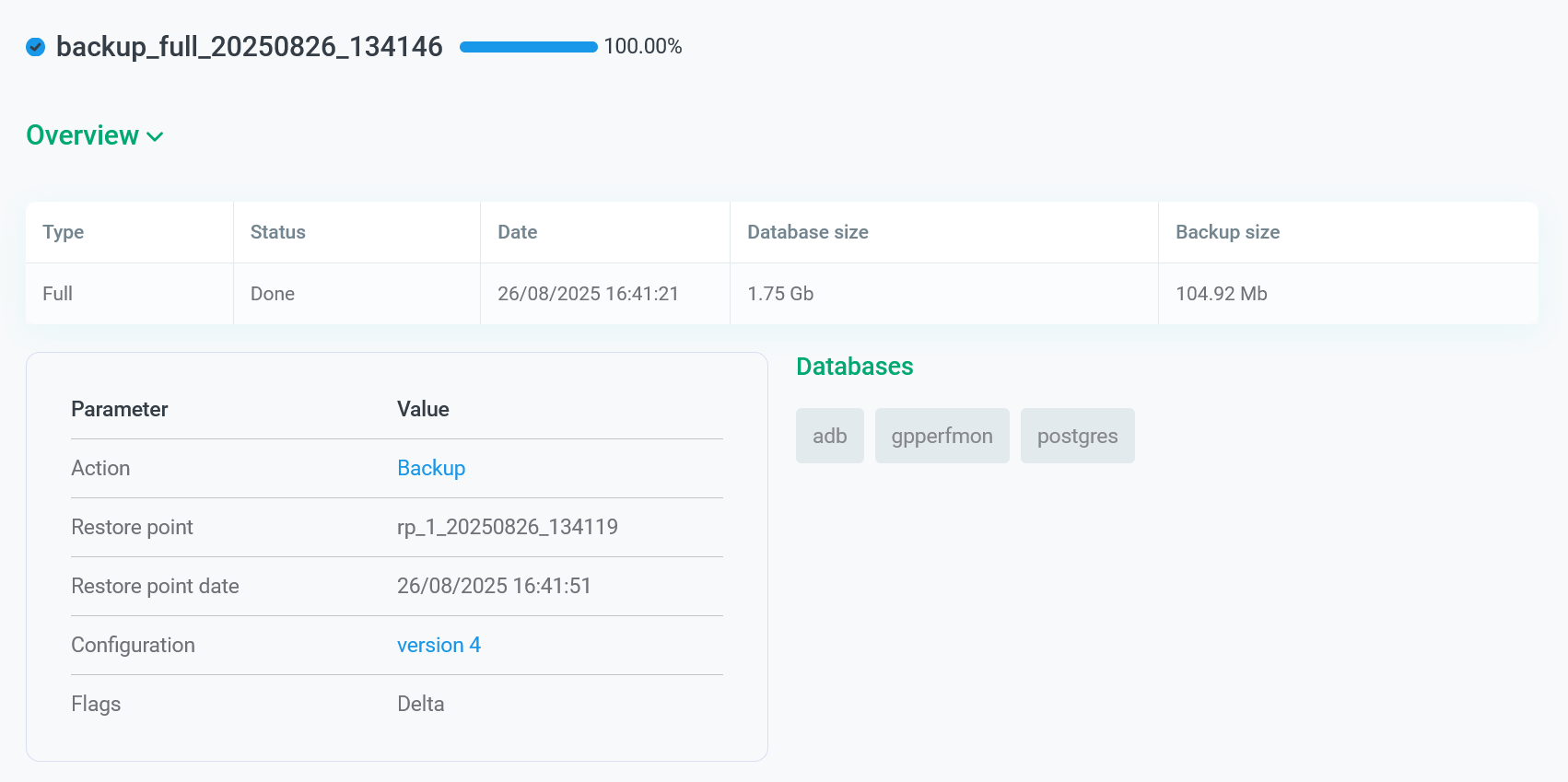Screen dimensions: 1568x782
Task: Select the gpperfmon database tag
Action: (942, 436)
